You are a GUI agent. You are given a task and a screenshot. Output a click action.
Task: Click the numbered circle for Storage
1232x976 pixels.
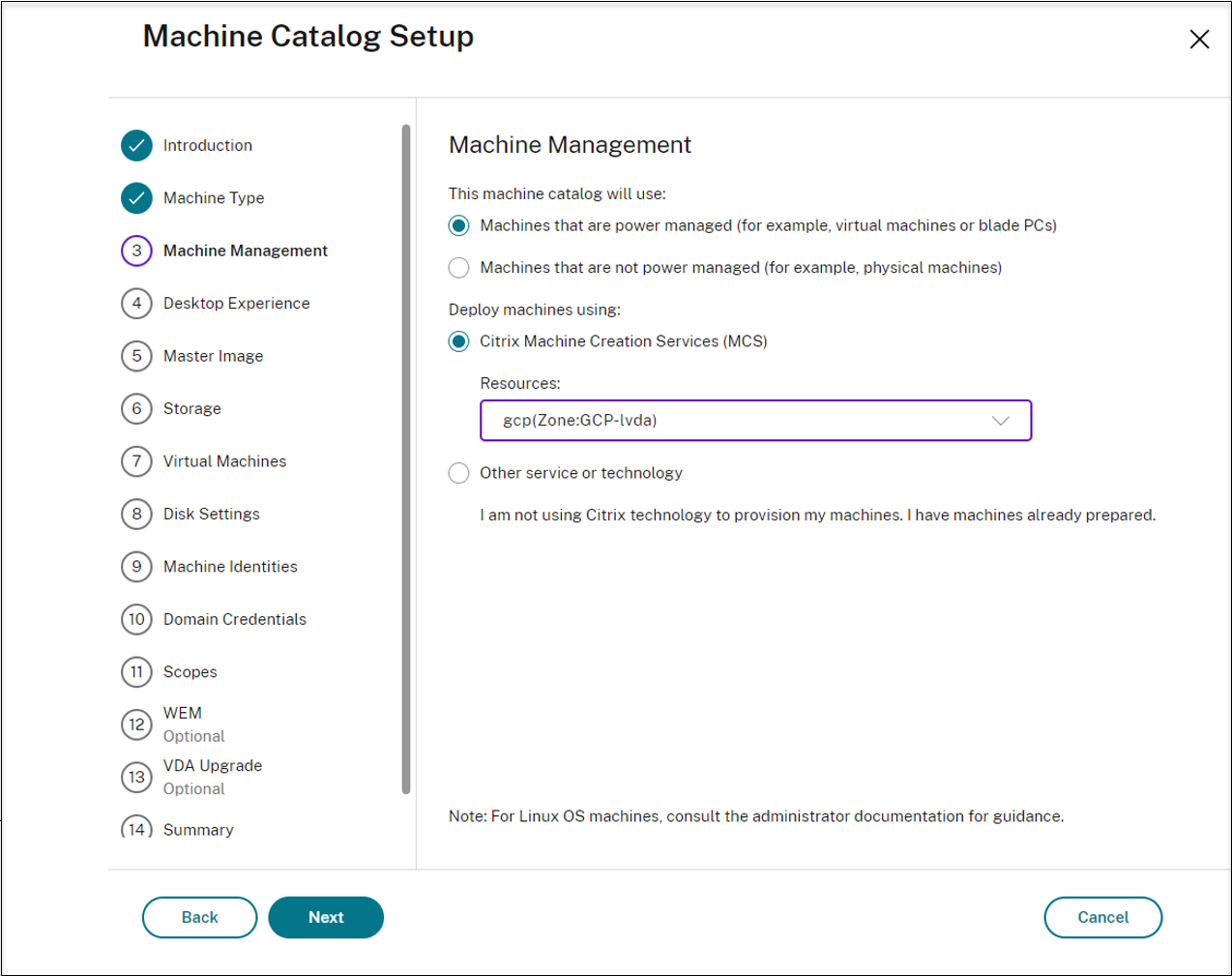(x=136, y=408)
